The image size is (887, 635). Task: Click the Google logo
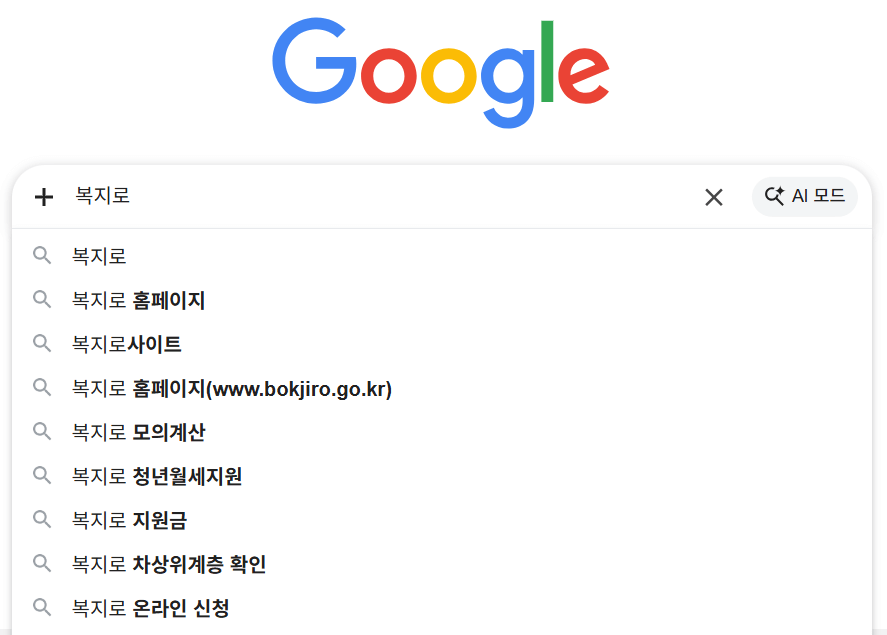pyautogui.click(x=443, y=72)
